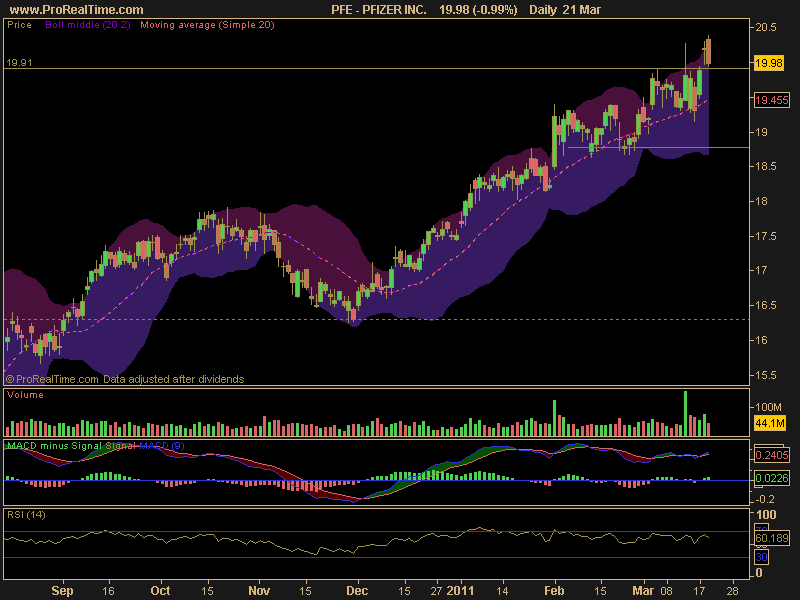
Task: Click the 16.5 price axis value
Action: 766,305
